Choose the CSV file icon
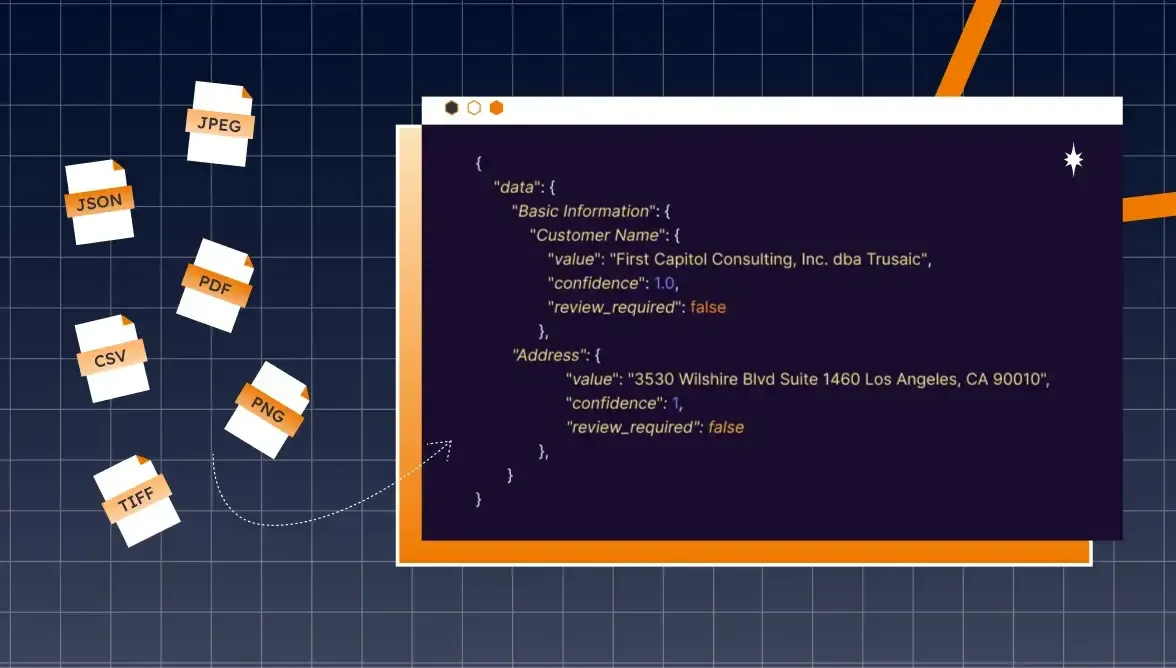This screenshot has height=668, width=1176. 112,358
